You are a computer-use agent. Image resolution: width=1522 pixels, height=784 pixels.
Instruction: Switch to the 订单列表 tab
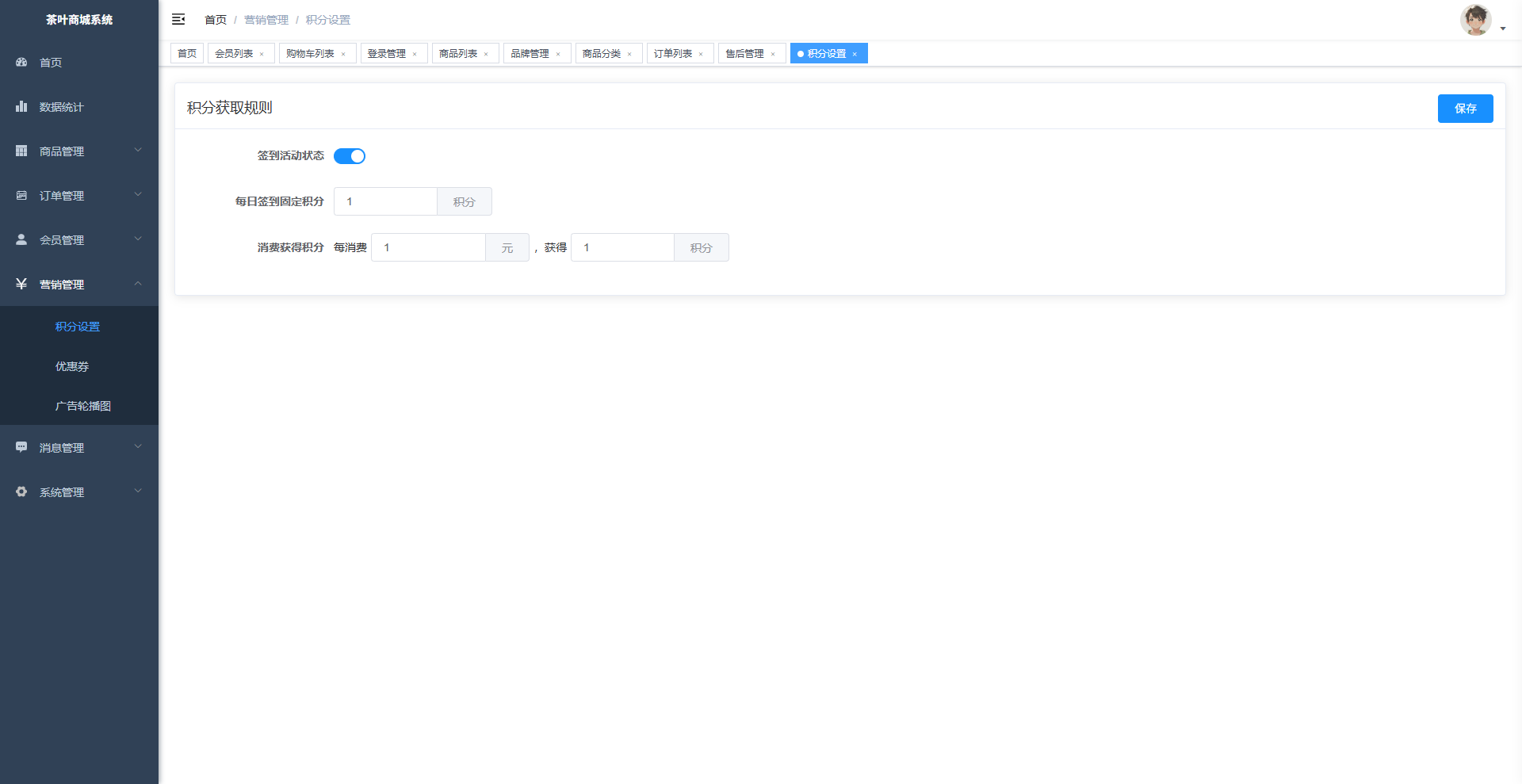[x=673, y=54]
